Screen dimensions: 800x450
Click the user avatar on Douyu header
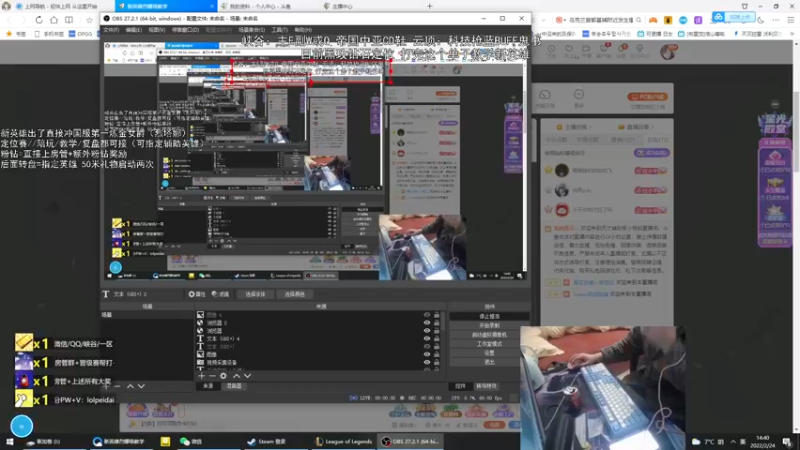pos(668,52)
